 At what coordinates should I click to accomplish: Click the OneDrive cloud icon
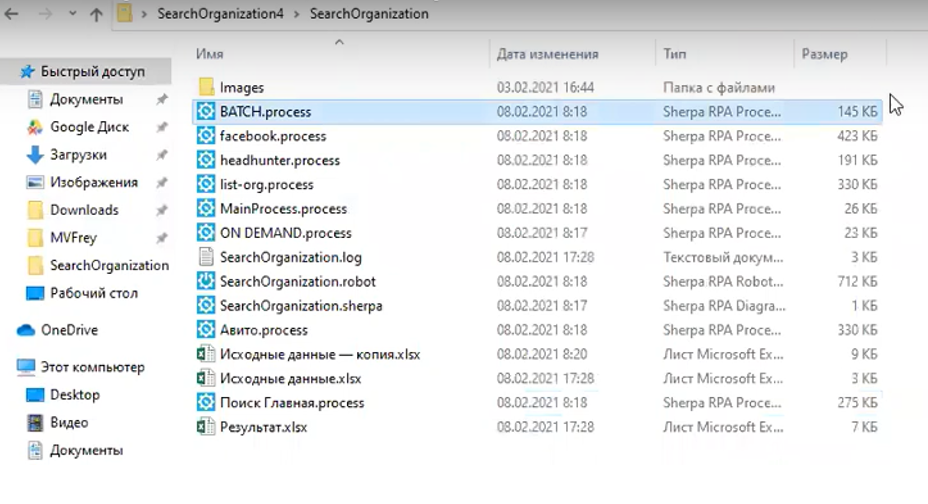(26, 330)
